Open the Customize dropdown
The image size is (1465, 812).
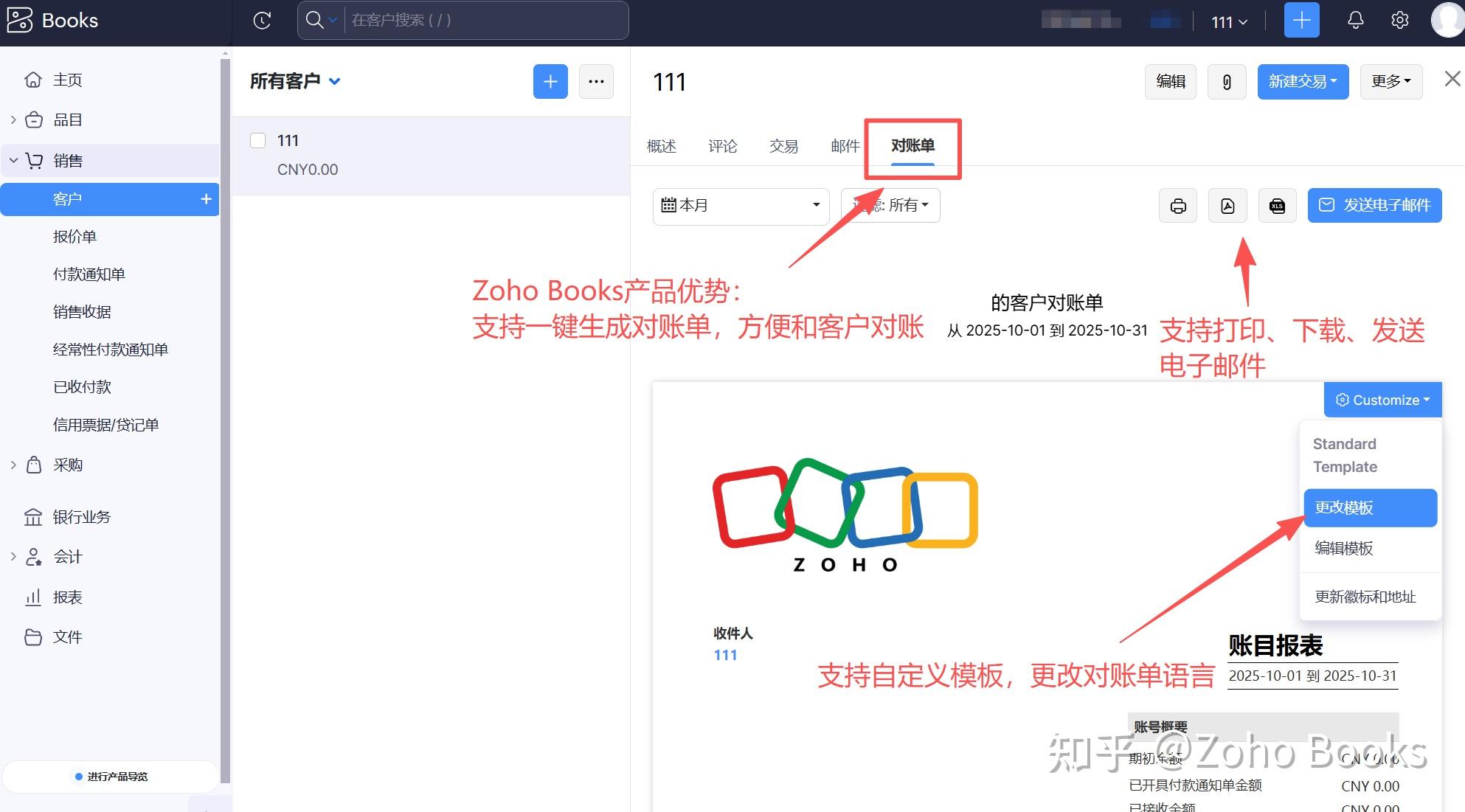pyautogui.click(x=1382, y=400)
